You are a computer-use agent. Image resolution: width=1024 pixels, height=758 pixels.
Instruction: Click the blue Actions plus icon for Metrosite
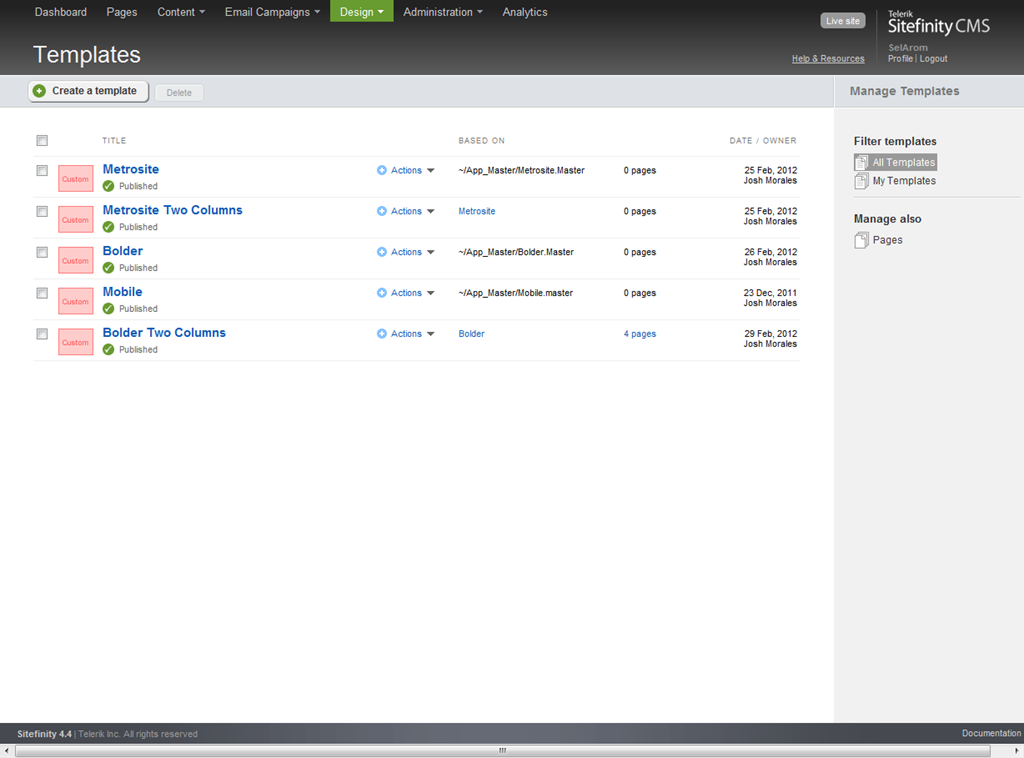coord(382,171)
